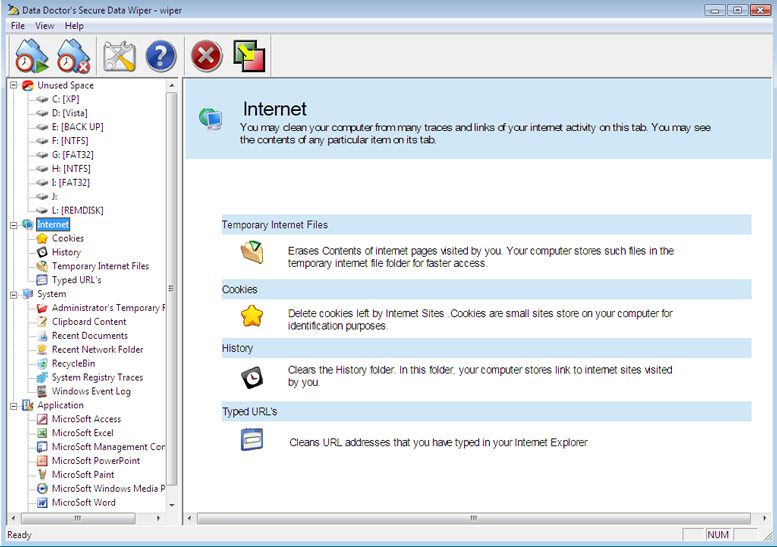Click the History clock icon in main panel
Screen dimensions: 777x547
(252, 377)
